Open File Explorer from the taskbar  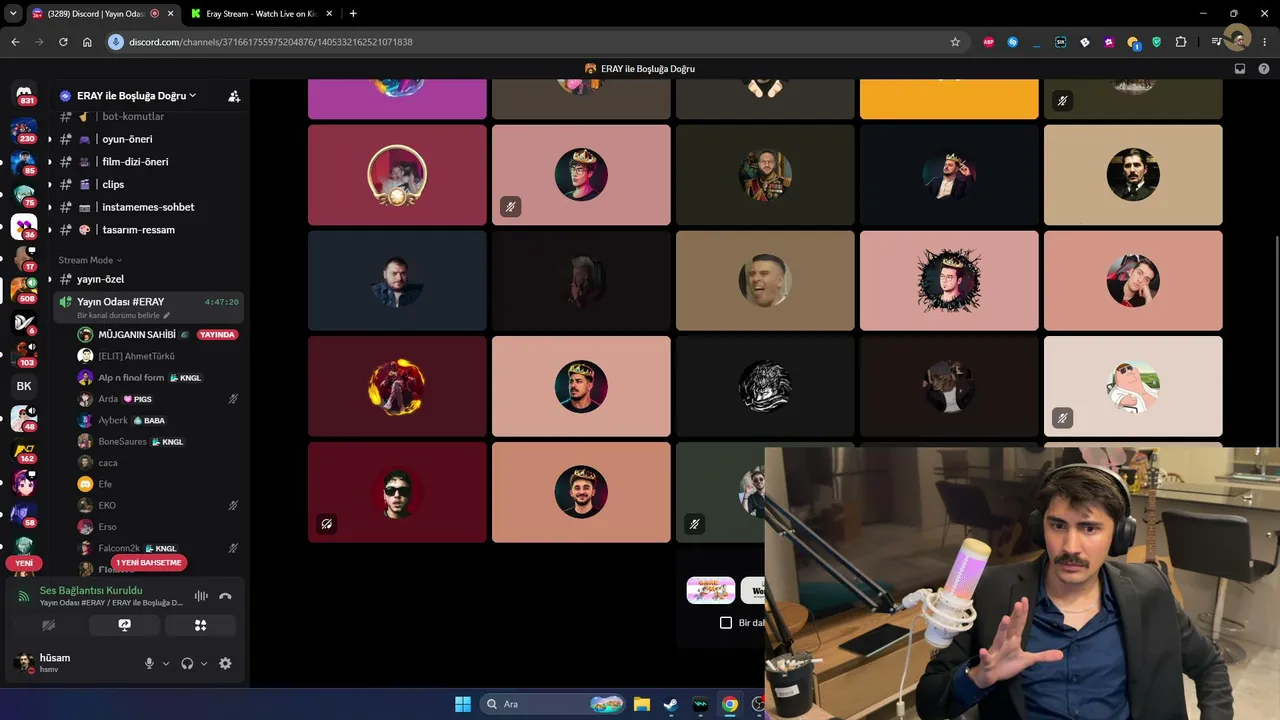(x=641, y=704)
